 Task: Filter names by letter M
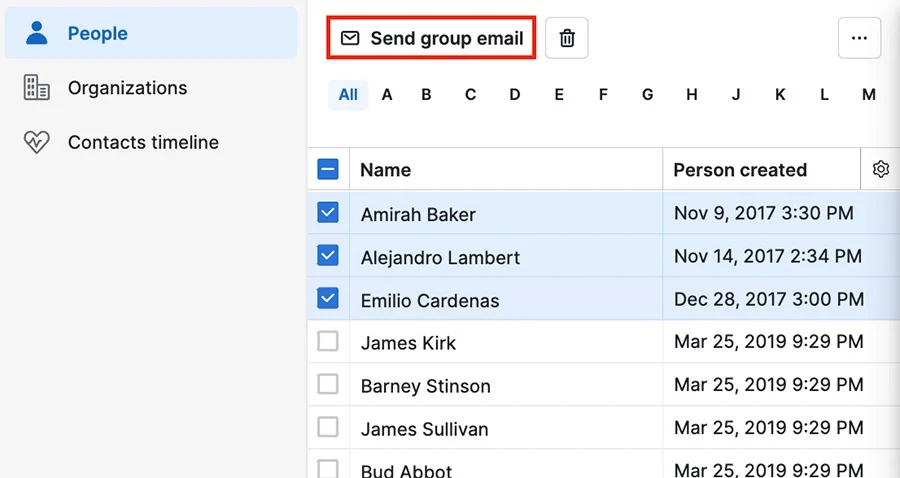click(x=868, y=94)
